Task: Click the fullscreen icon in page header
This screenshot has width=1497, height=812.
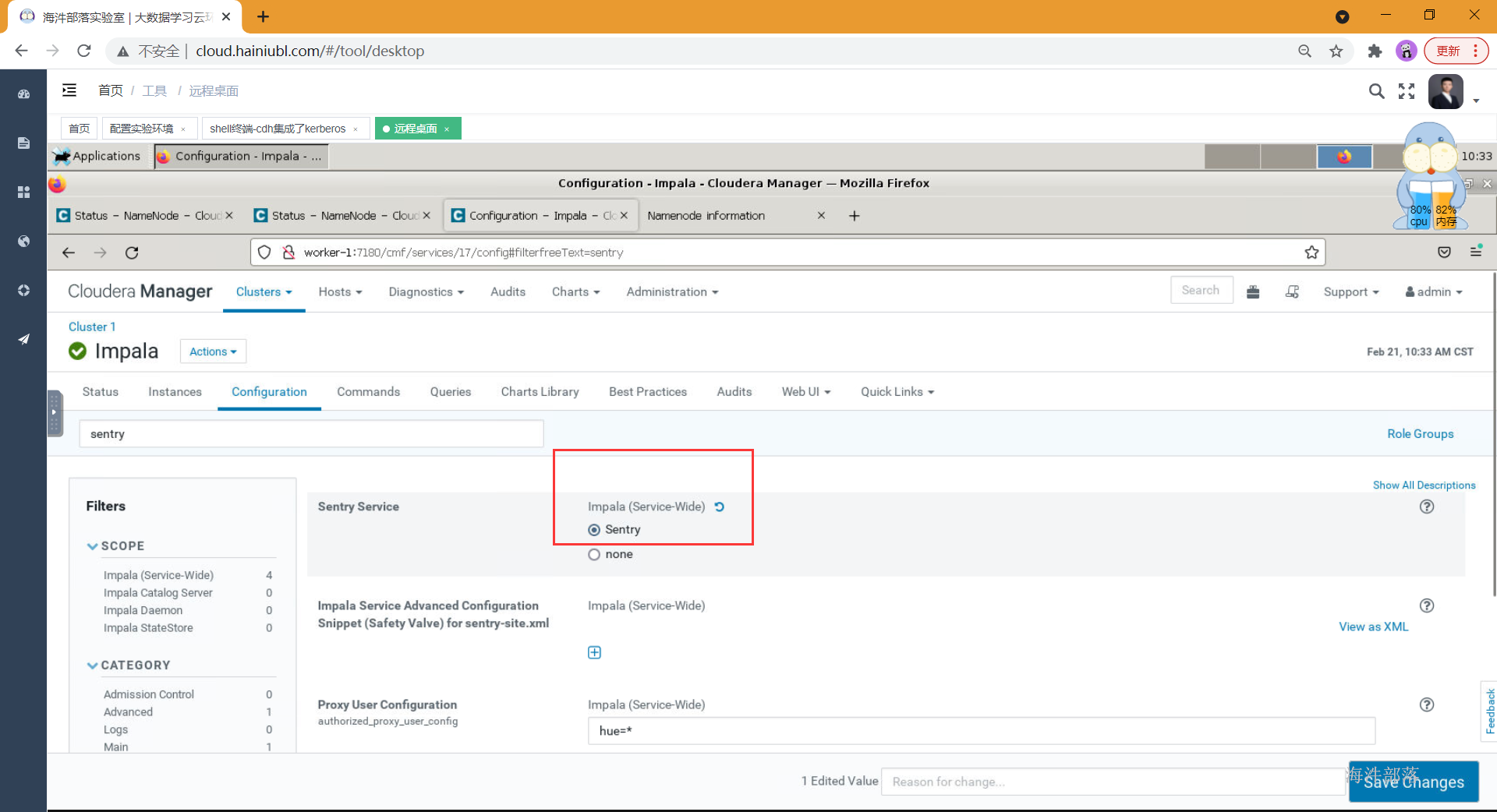Action: coord(1407,91)
